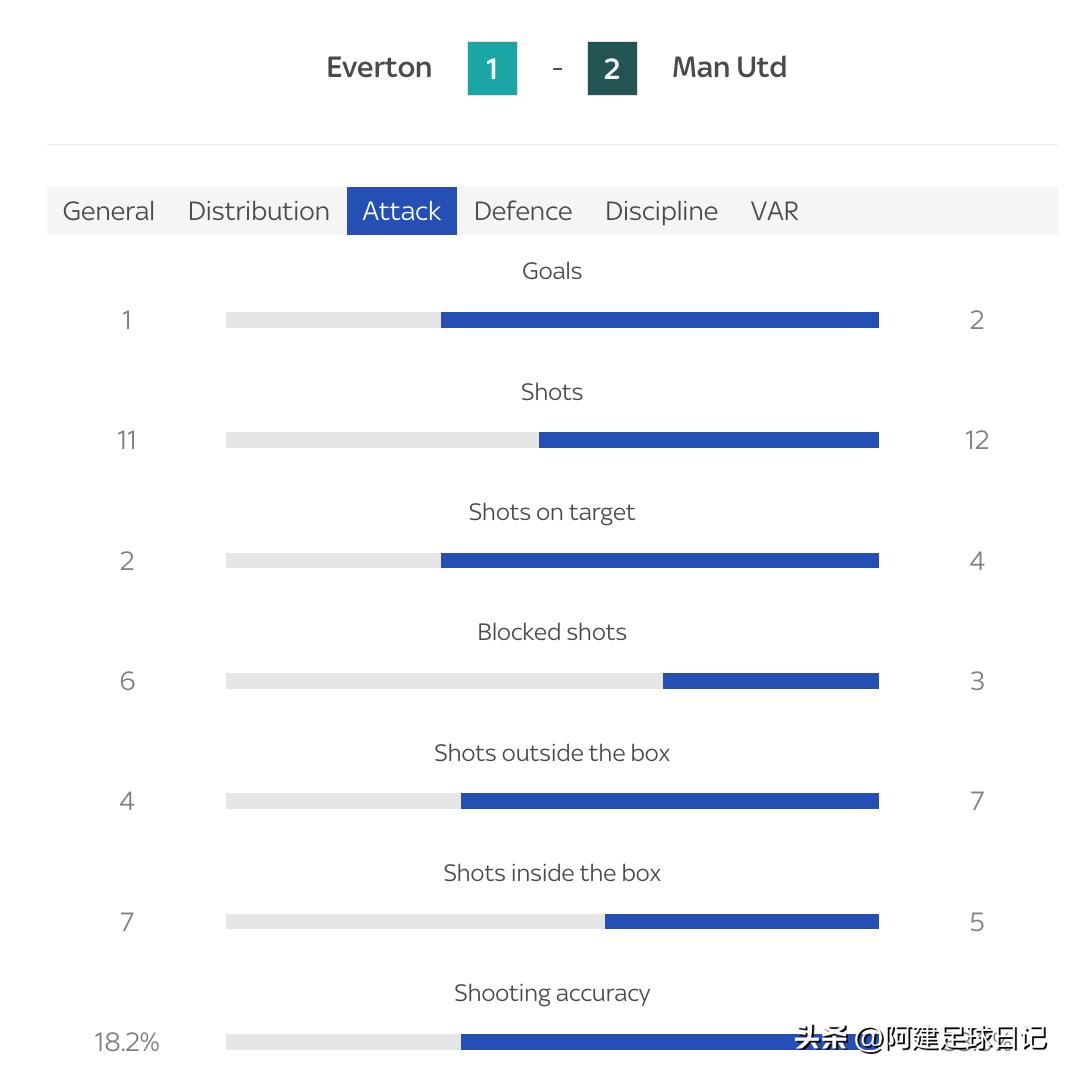The height and width of the screenshot is (1076, 1072).
Task: Click Everton's 18.2% shooting accuracy value
Action: 127,1042
